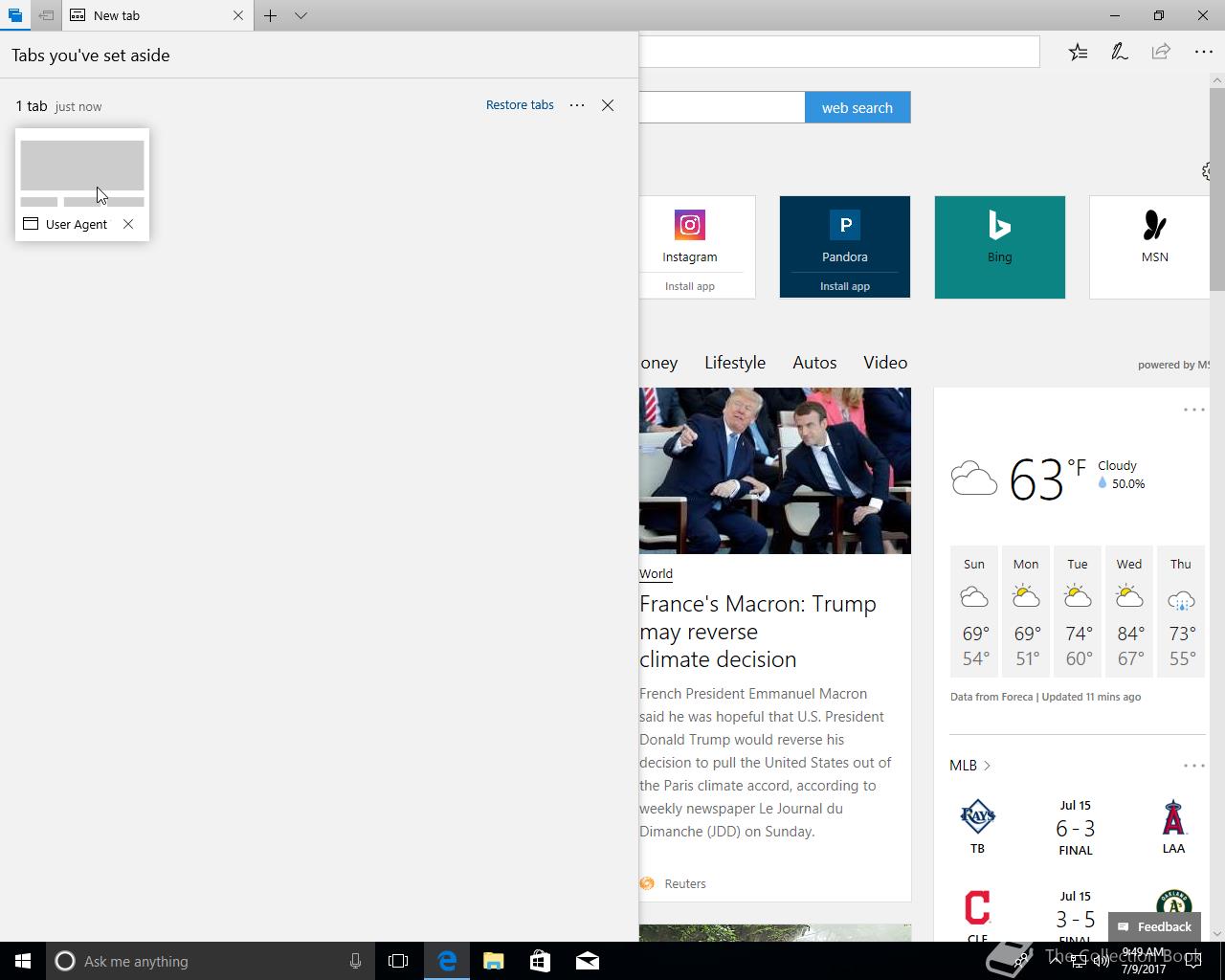Click the Cortana Ask me anything box

[210, 961]
